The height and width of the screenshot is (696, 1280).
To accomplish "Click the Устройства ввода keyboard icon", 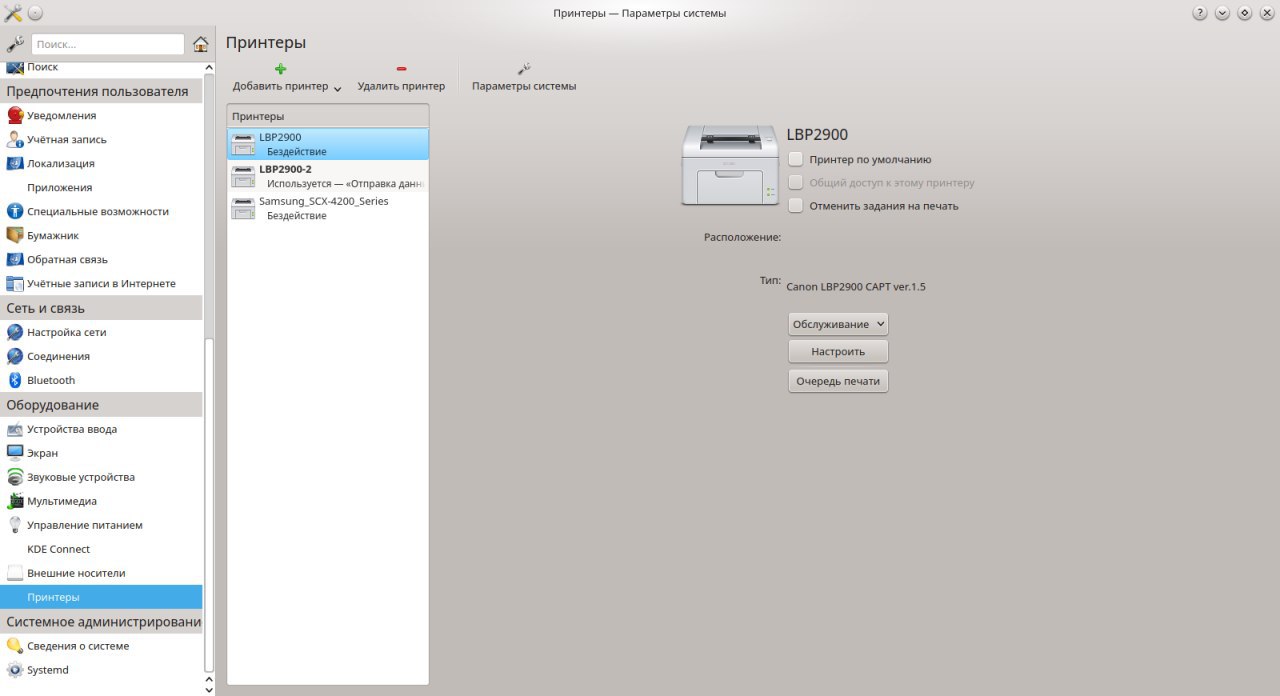I will tap(15, 429).
